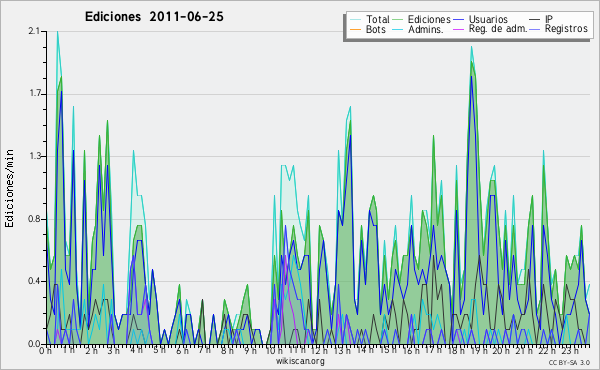
Task: Select the 'Total' legend label
Action: 377,19
